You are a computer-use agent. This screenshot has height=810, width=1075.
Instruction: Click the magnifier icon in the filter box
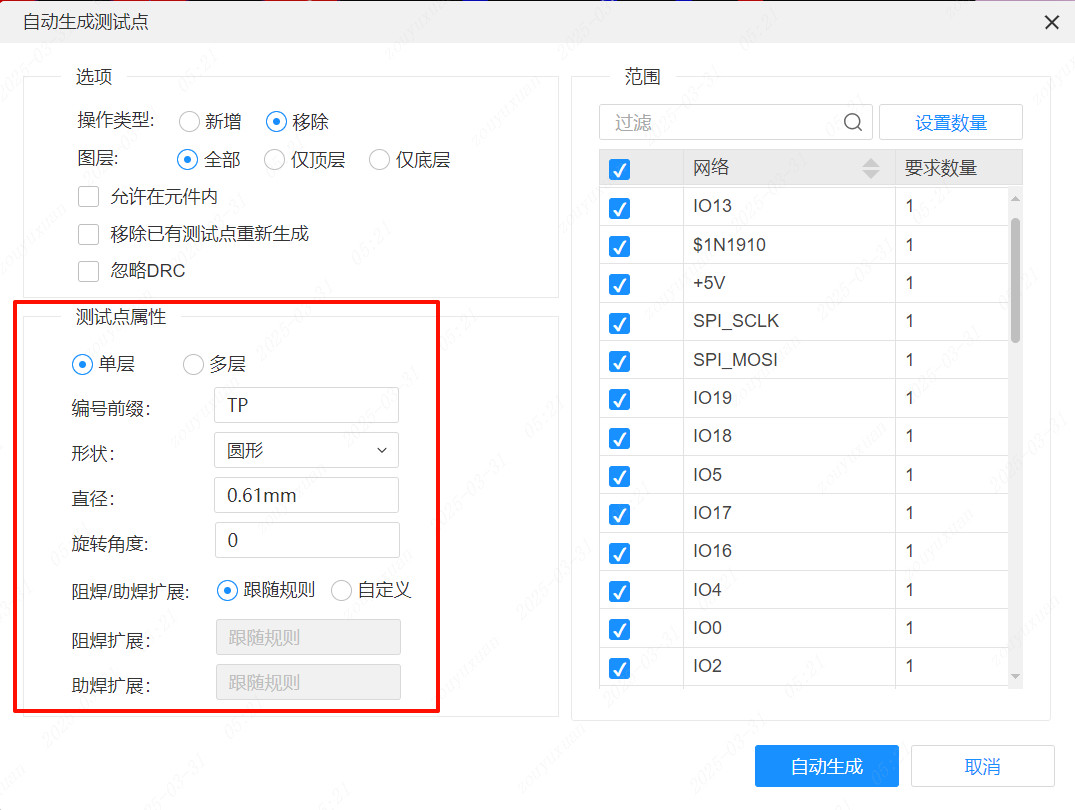pos(852,122)
